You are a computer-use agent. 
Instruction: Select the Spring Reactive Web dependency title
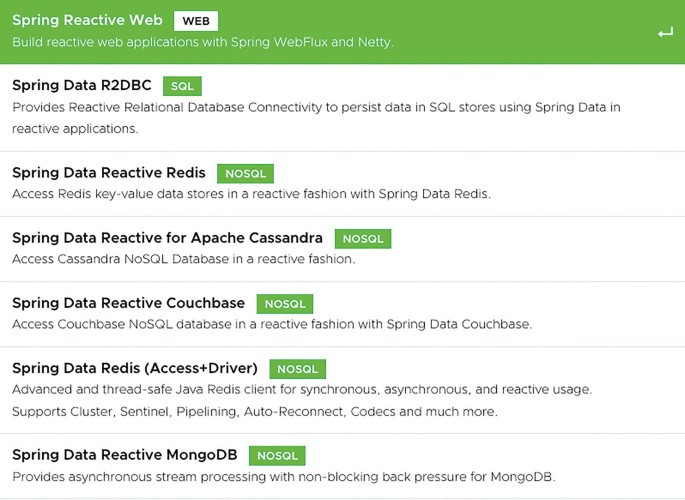pyautogui.click(x=87, y=20)
